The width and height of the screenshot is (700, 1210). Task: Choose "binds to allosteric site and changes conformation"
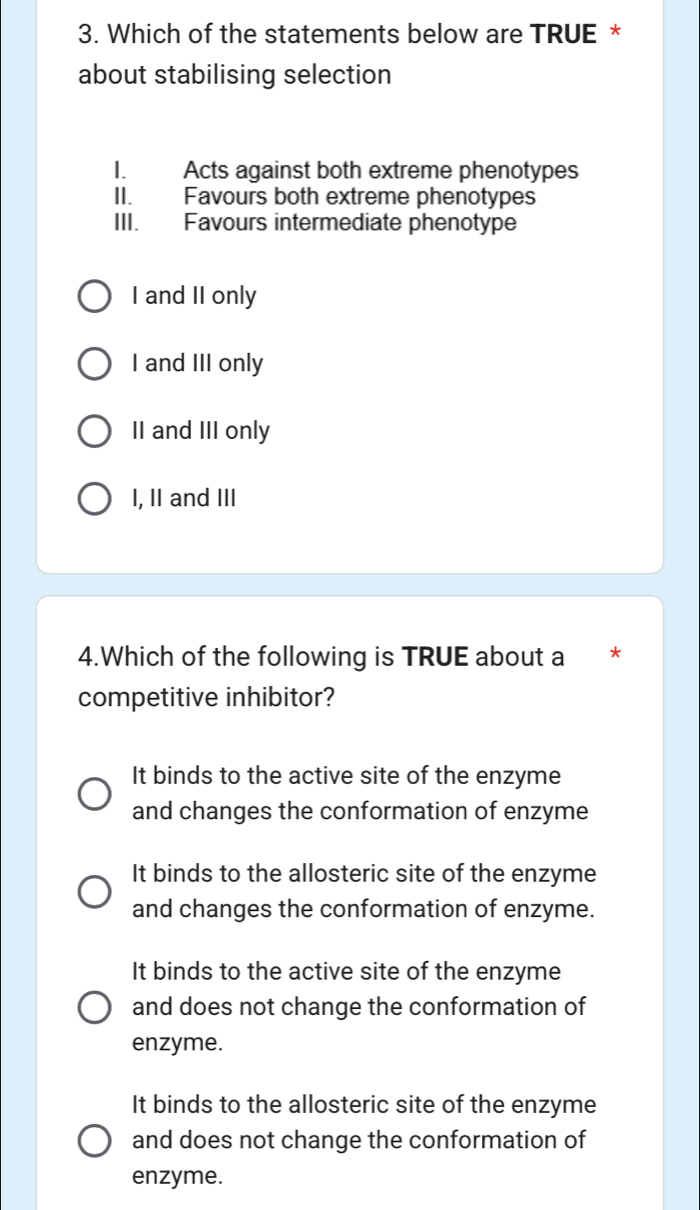click(94, 891)
